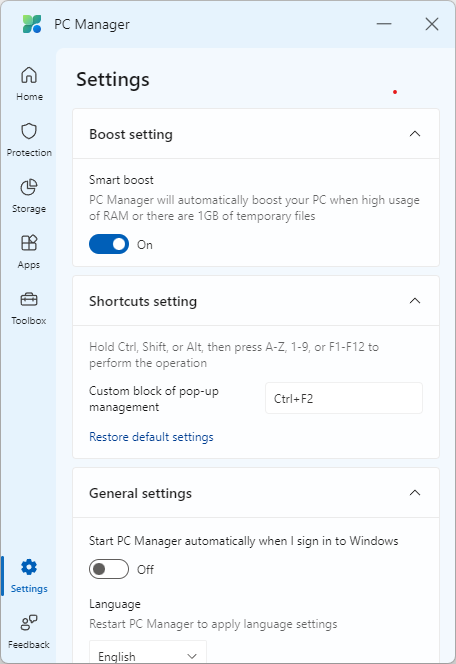Turn off the Smart boost toggle
The width and height of the screenshot is (456, 664).
coord(109,244)
